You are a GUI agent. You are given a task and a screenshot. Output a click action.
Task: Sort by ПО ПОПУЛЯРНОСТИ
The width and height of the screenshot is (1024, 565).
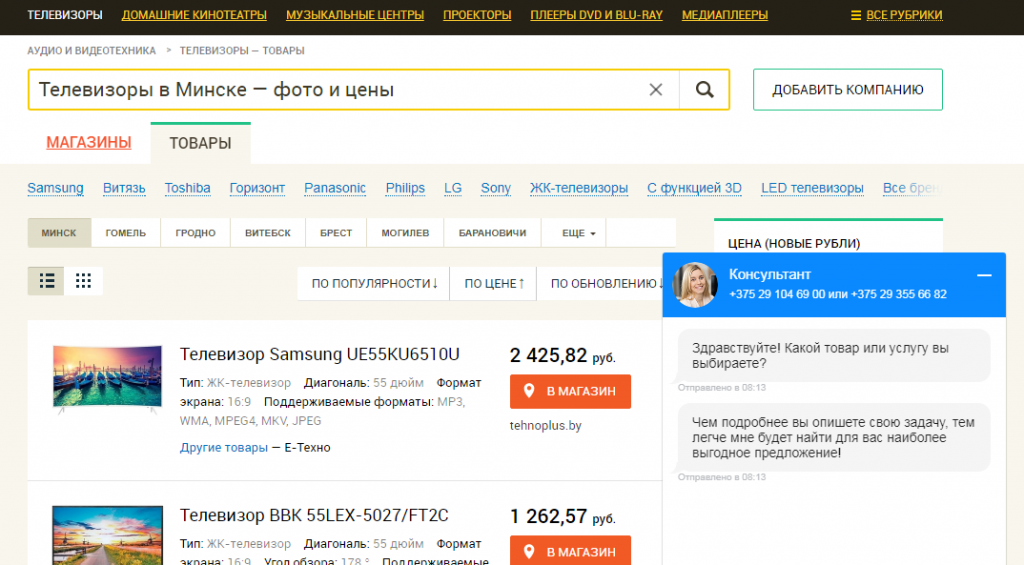[374, 283]
